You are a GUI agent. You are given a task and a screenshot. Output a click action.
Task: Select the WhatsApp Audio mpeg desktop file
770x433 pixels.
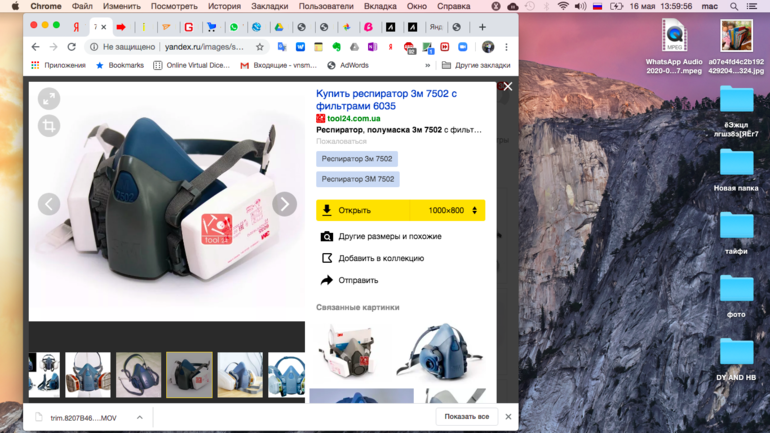674,46
